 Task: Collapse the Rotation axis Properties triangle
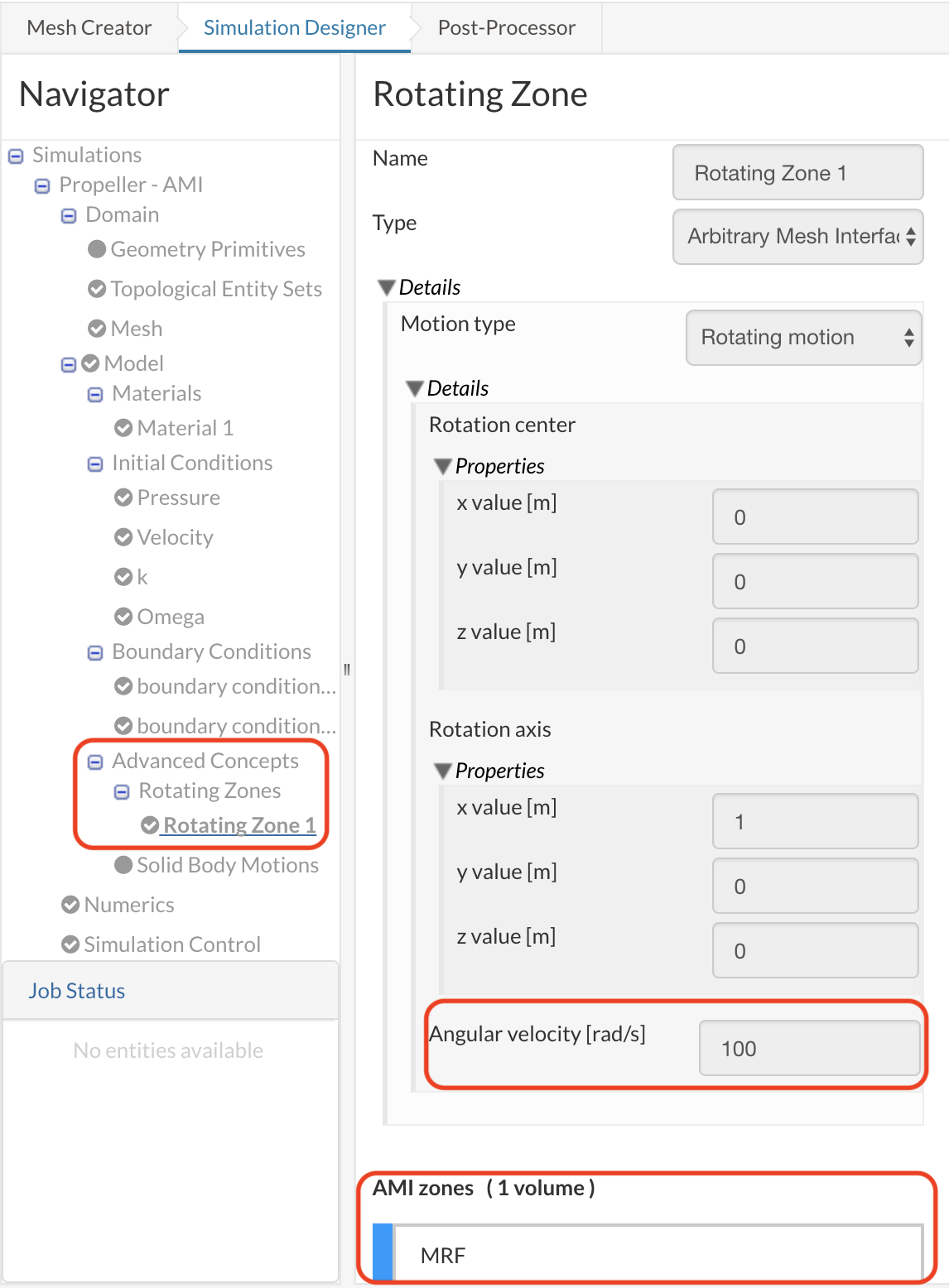tap(443, 771)
